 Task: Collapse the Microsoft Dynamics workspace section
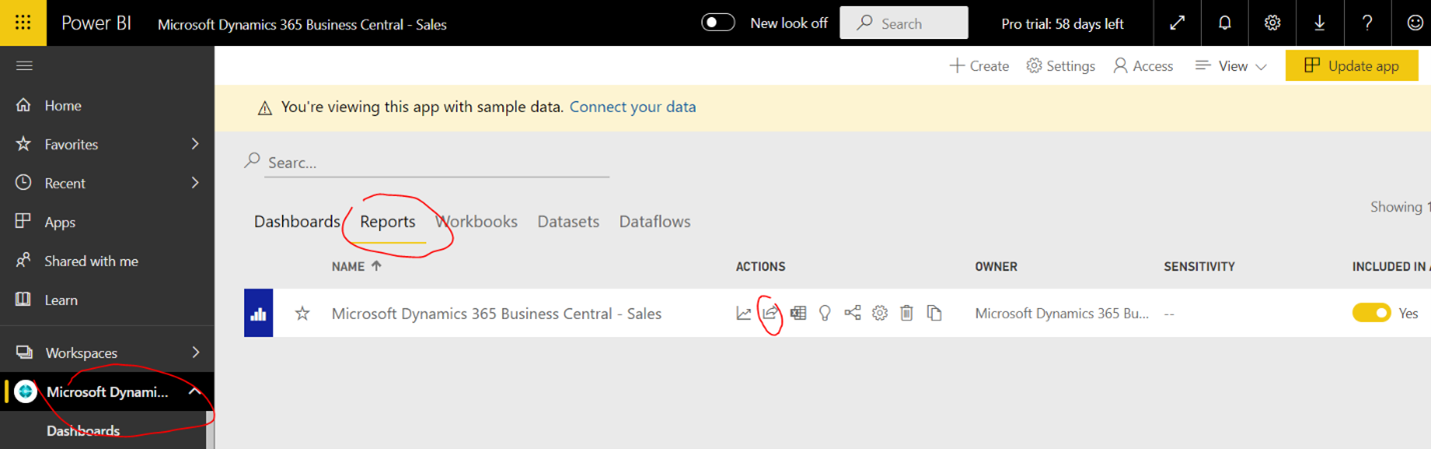coord(195,392)
